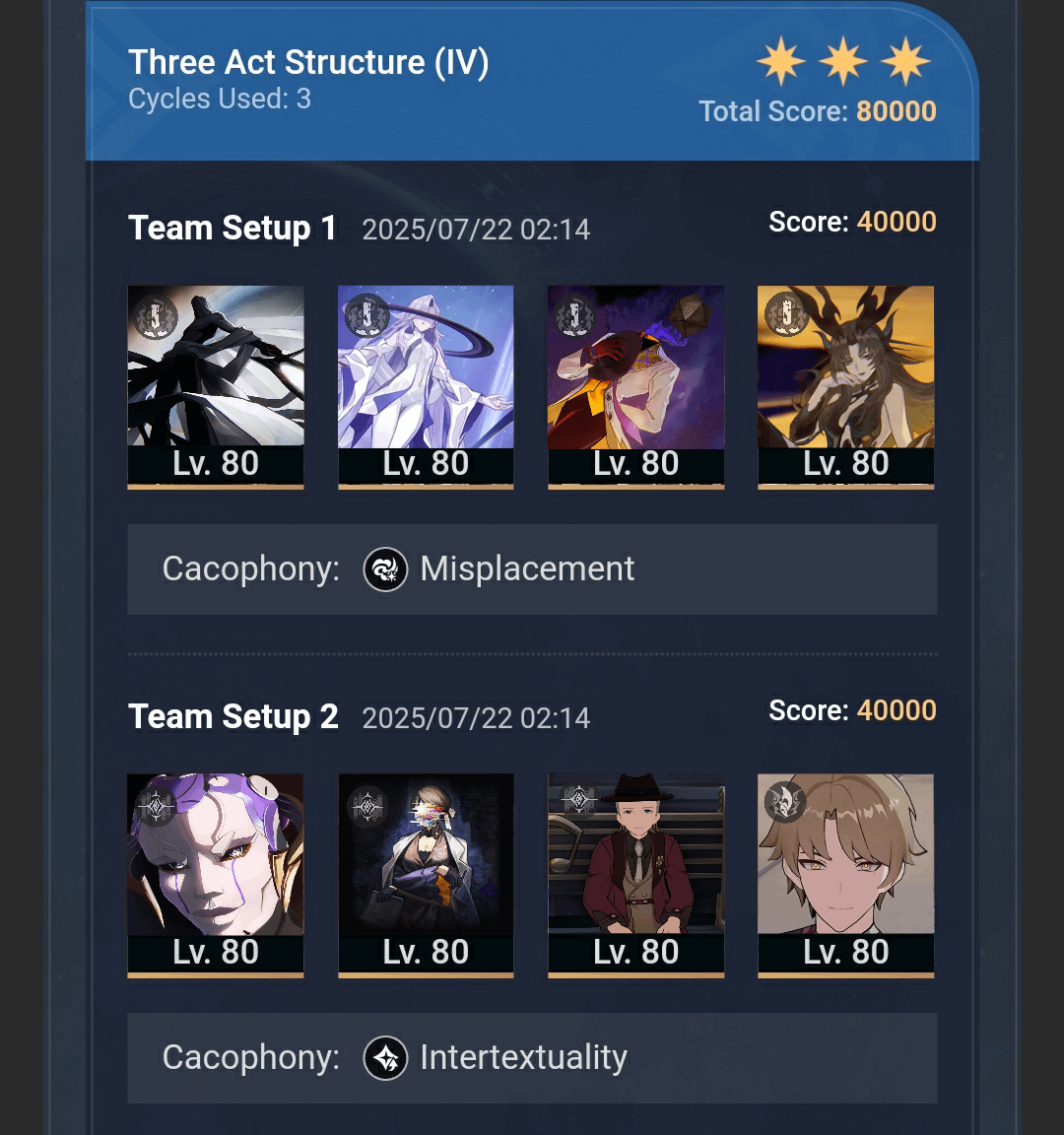The width and height of the screenshot is (1064, 1135).
Task: Click the Intertextuality cacophony icon
Action: (x=385, y=1057)
